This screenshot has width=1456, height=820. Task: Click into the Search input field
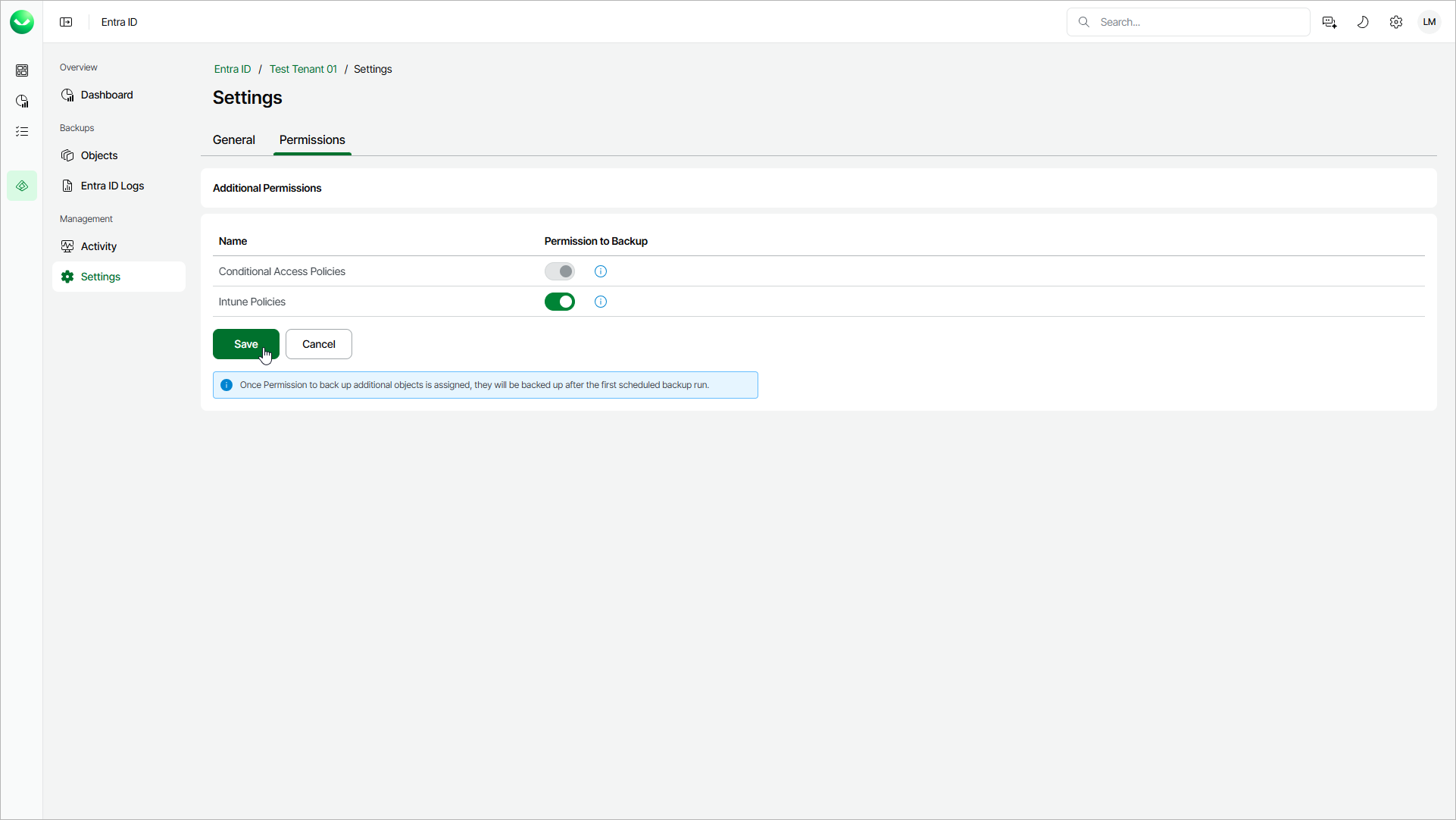[x=1197, y=22]
